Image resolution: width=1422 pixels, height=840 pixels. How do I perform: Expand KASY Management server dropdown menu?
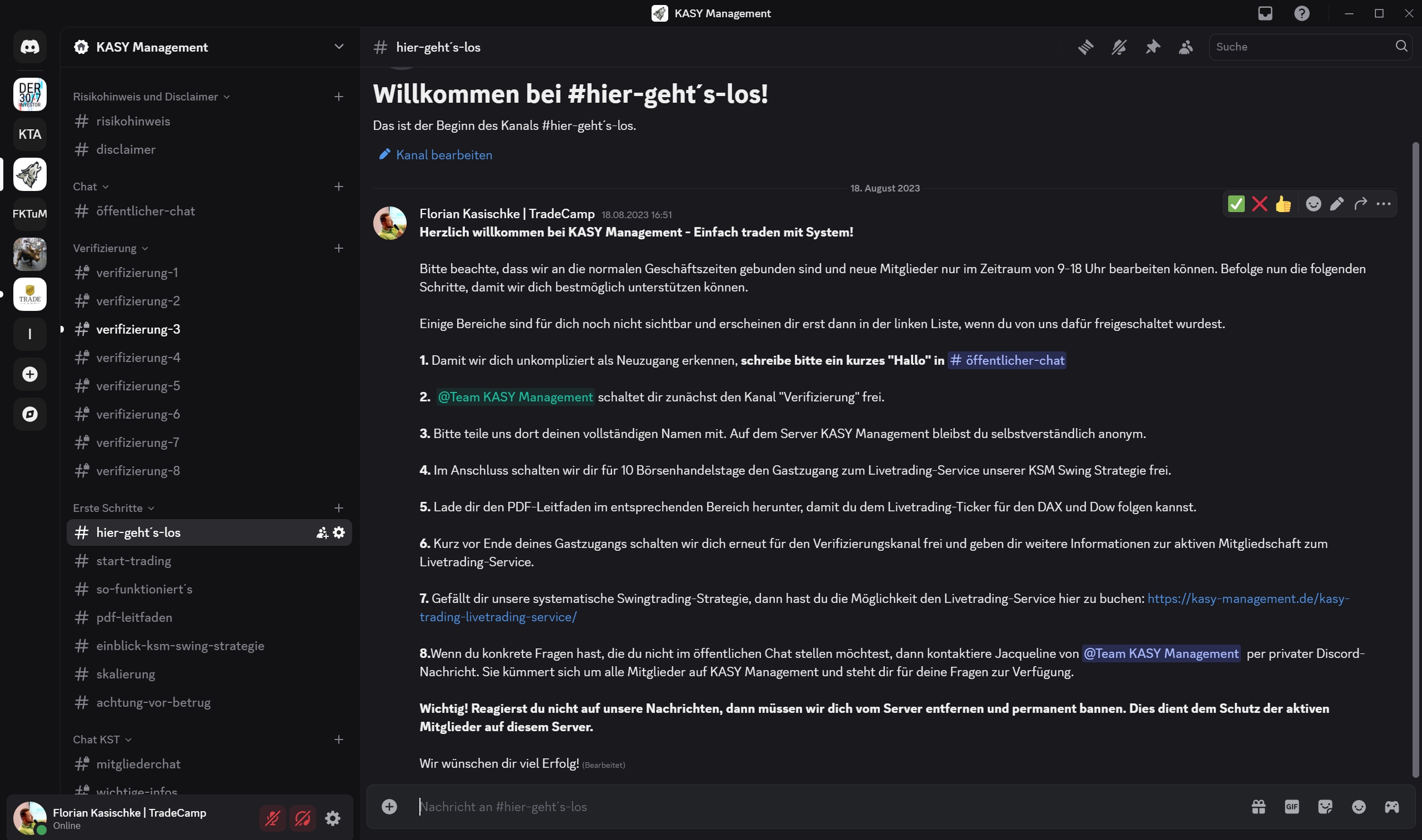tap(339, 47)
